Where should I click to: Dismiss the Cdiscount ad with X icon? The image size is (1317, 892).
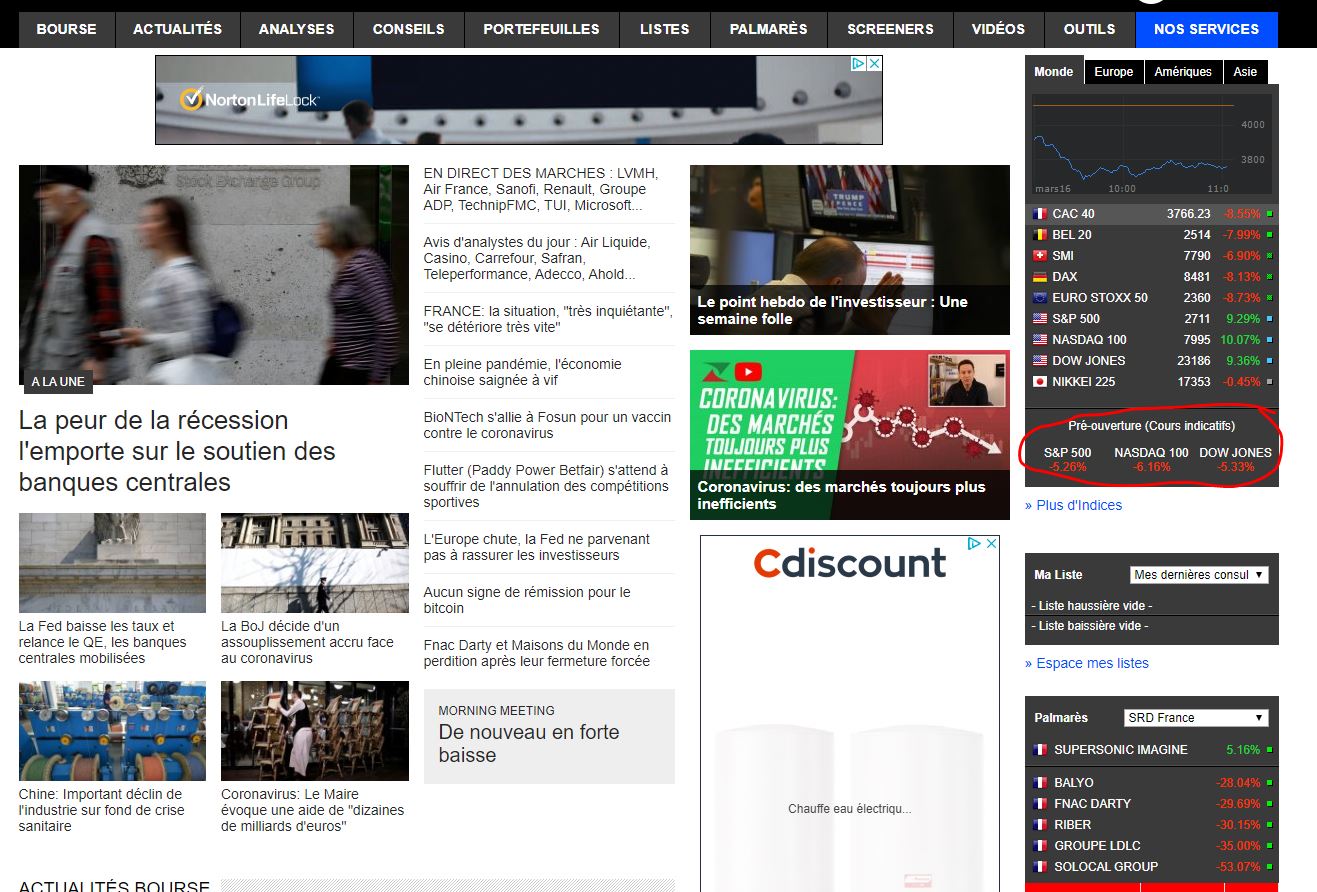(990, 544)
